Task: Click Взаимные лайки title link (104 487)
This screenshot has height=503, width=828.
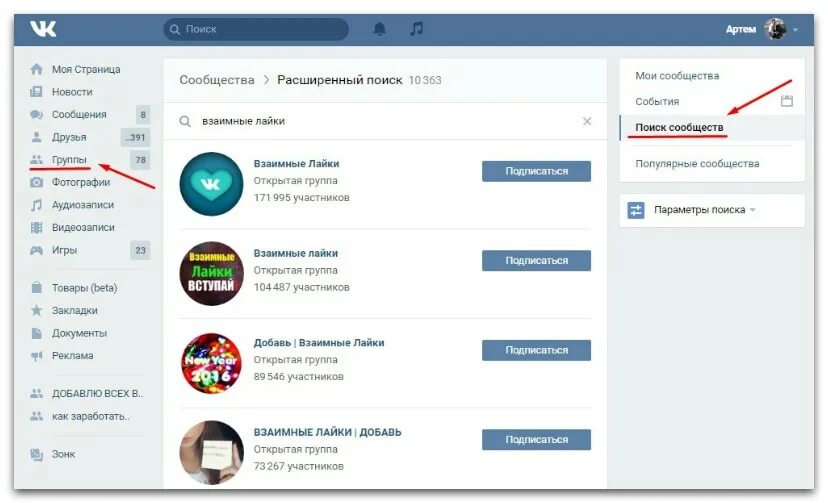Action: tap(296, 253)
